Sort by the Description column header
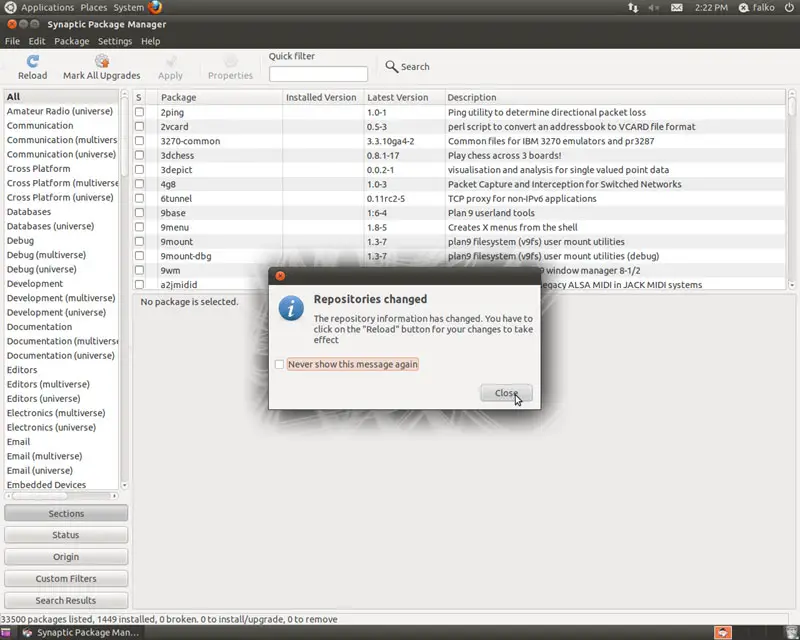Image resolution: width=800 pixels, height=640 pixels. [615, 97]
